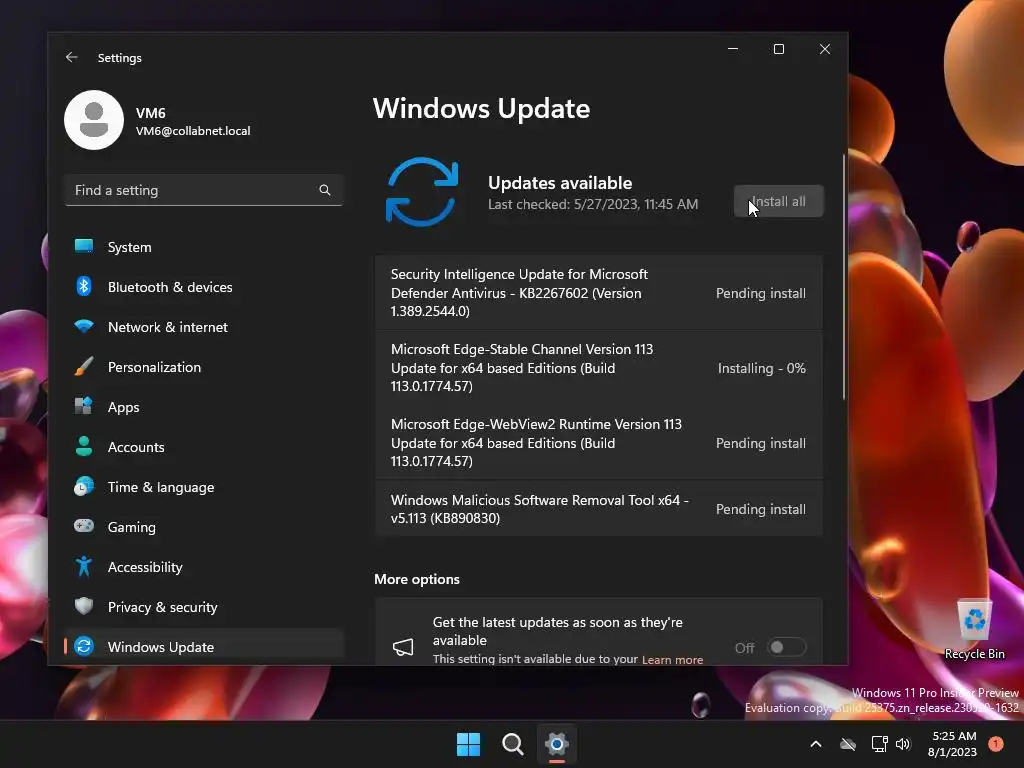Click the Install all button
Viewport: 1024px width, 768px height.
point(778,201)
